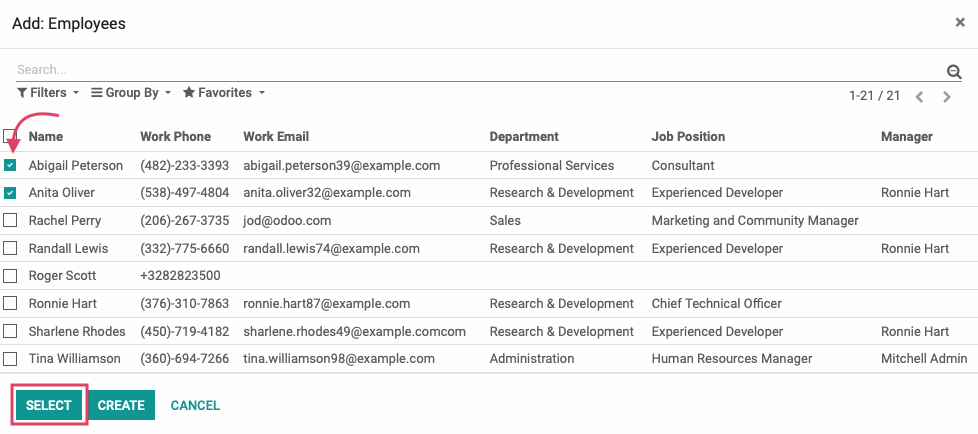Viewport: 978px width, 434px height.
Task: Sort by the Department column header
Action: [524, 137]
